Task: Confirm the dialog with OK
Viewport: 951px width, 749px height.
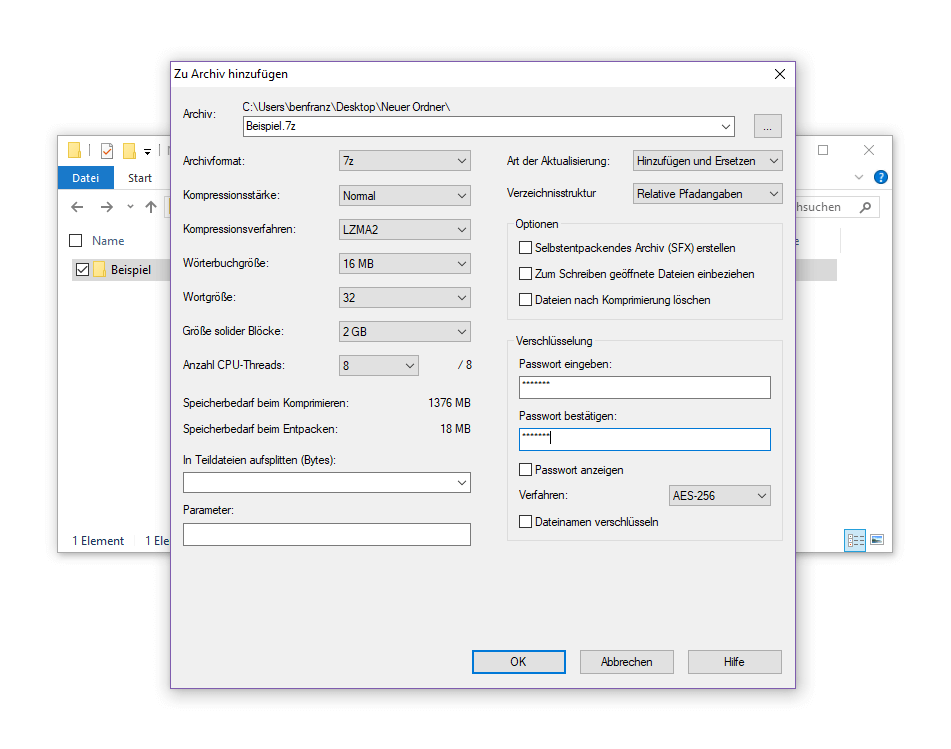Action: [519, 662]
